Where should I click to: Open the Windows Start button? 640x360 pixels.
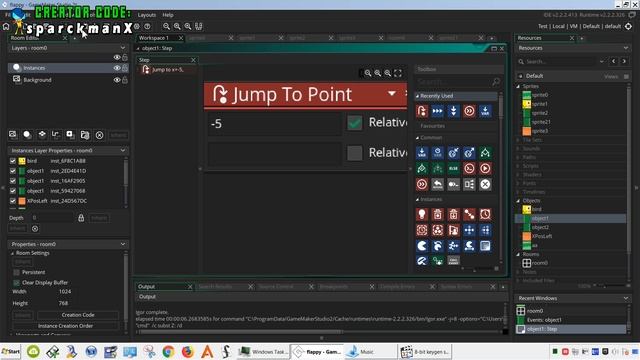11,351
